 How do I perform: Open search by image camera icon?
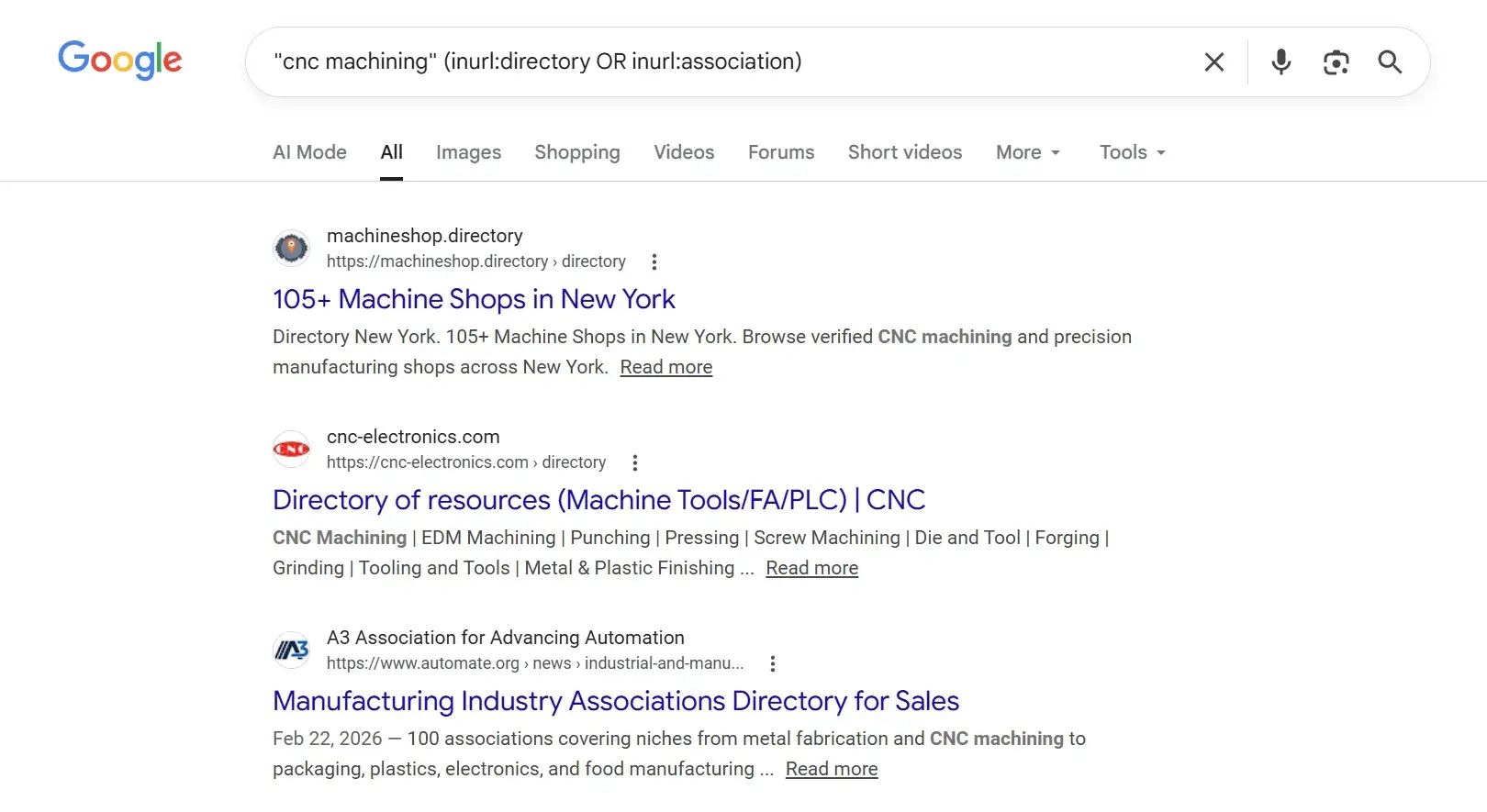[1336, 61]
